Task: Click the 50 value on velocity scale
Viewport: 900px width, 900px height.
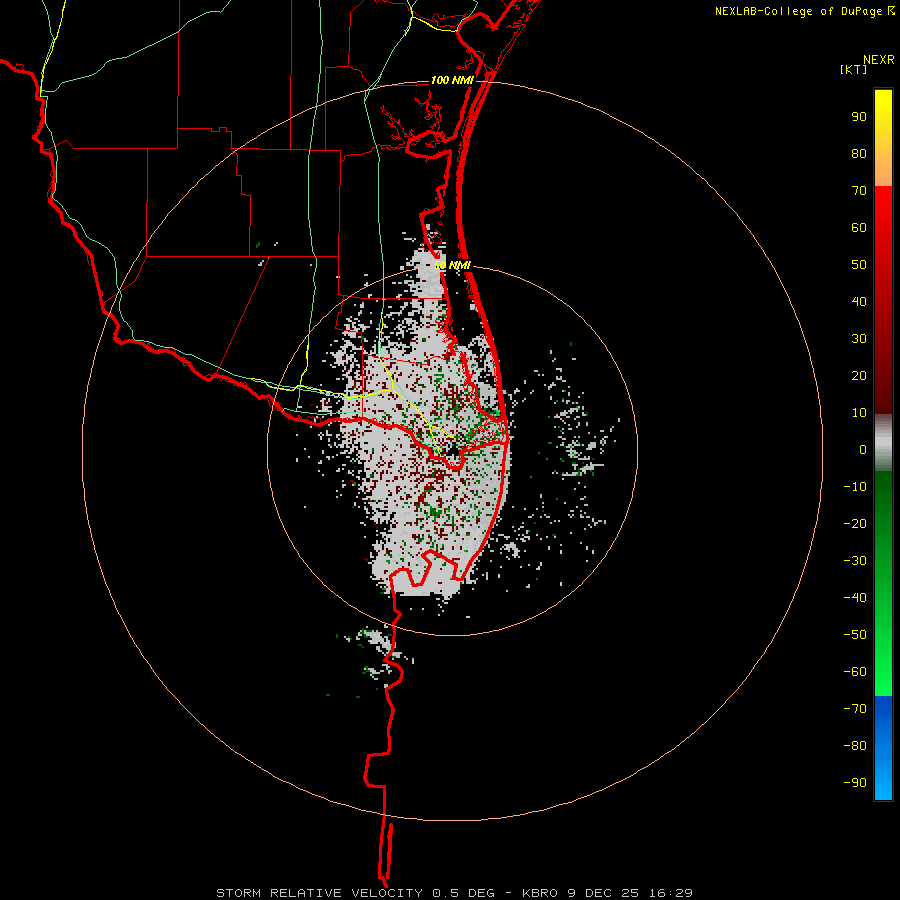Action: [x=859, y=265]
